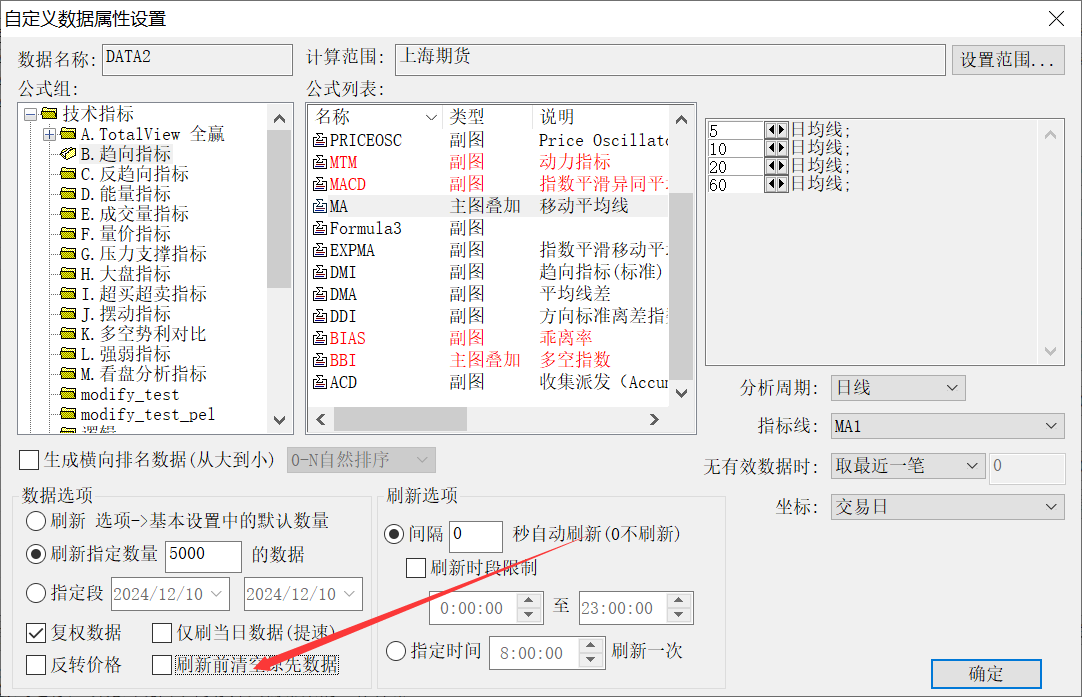Click the 确定 button

(986, 674)
